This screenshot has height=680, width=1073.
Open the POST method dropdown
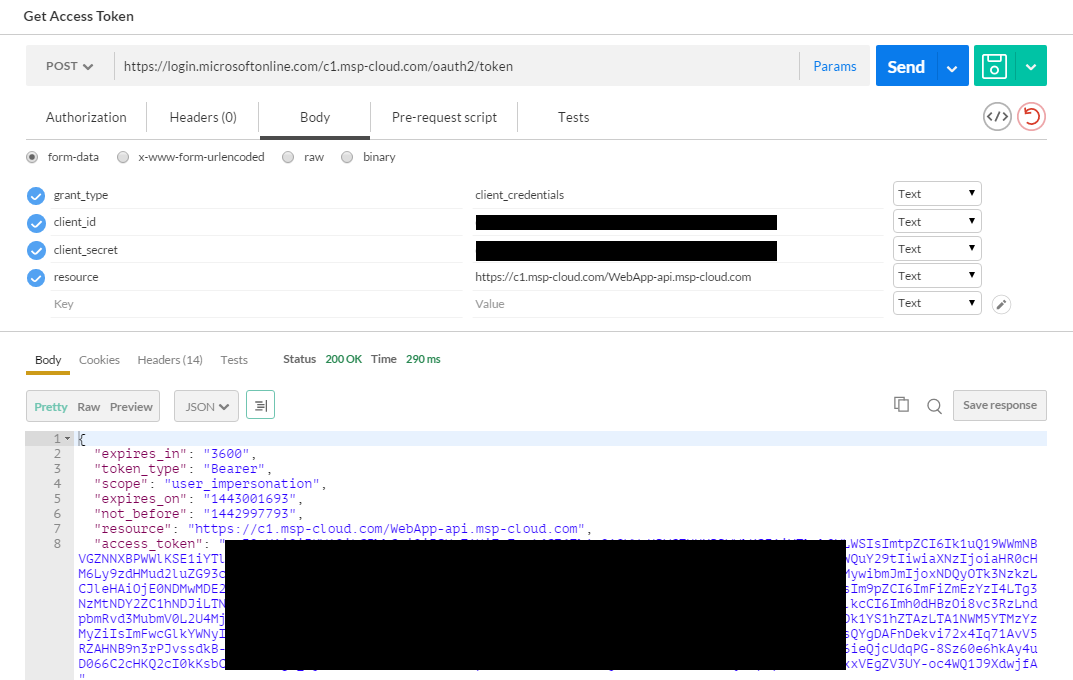tap(69, 66)
